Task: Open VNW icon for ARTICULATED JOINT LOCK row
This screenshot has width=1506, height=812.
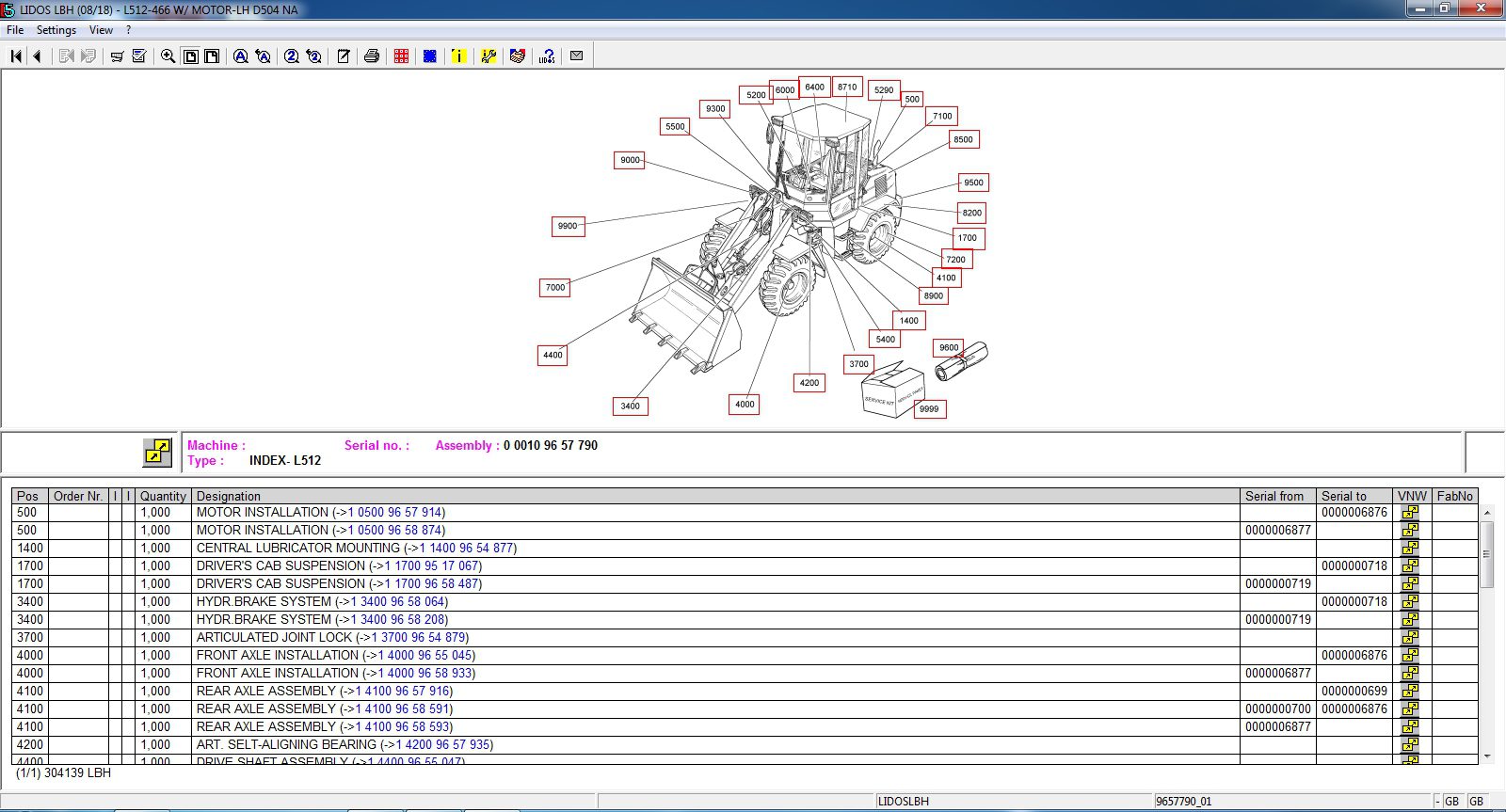Action: [1410, 638]
